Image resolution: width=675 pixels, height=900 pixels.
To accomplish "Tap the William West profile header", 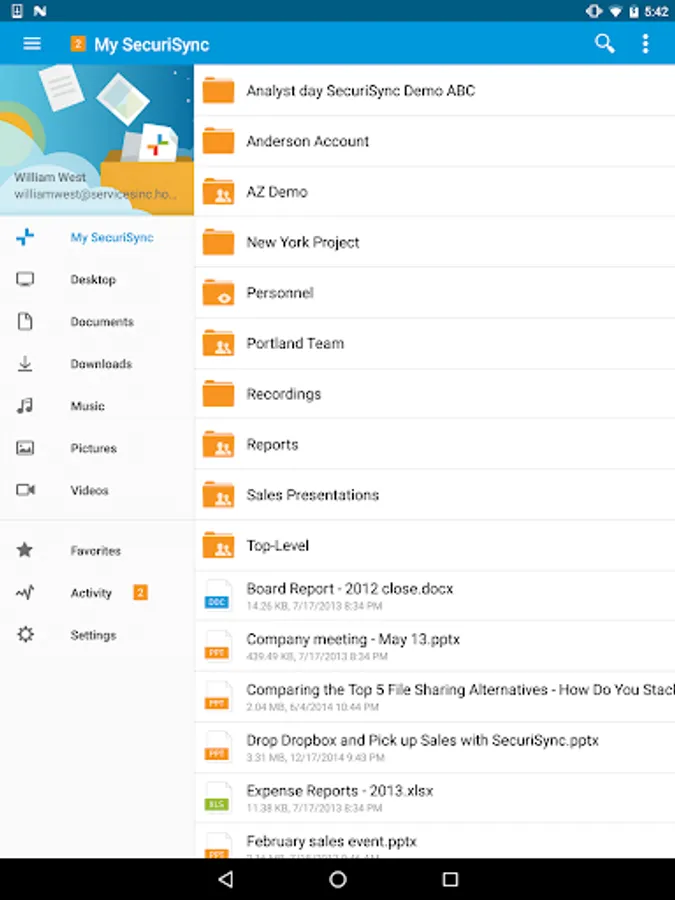I will [x=97, y=139].
